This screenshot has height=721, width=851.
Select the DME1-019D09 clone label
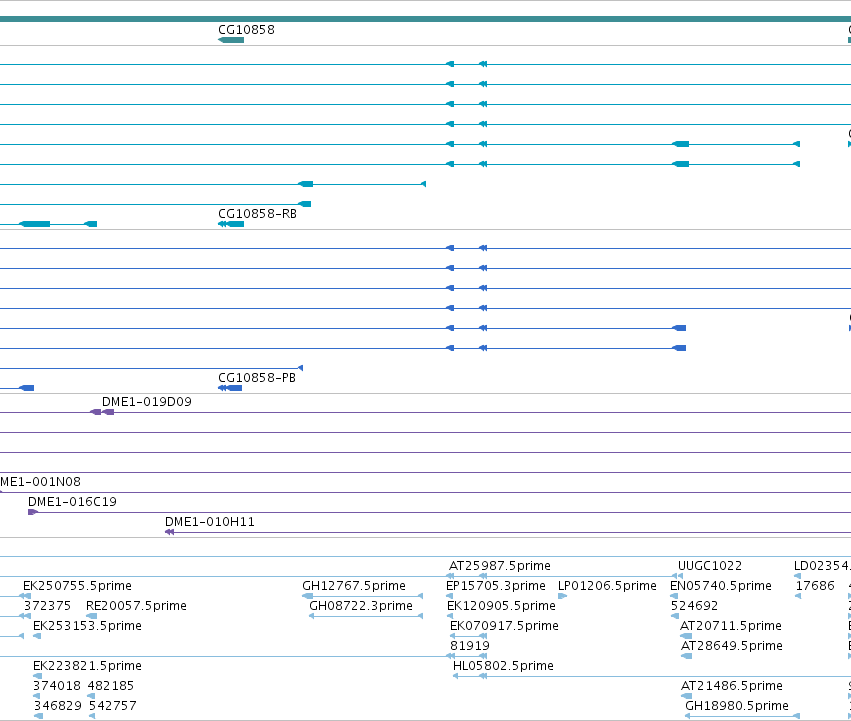(x=147, y=402)
